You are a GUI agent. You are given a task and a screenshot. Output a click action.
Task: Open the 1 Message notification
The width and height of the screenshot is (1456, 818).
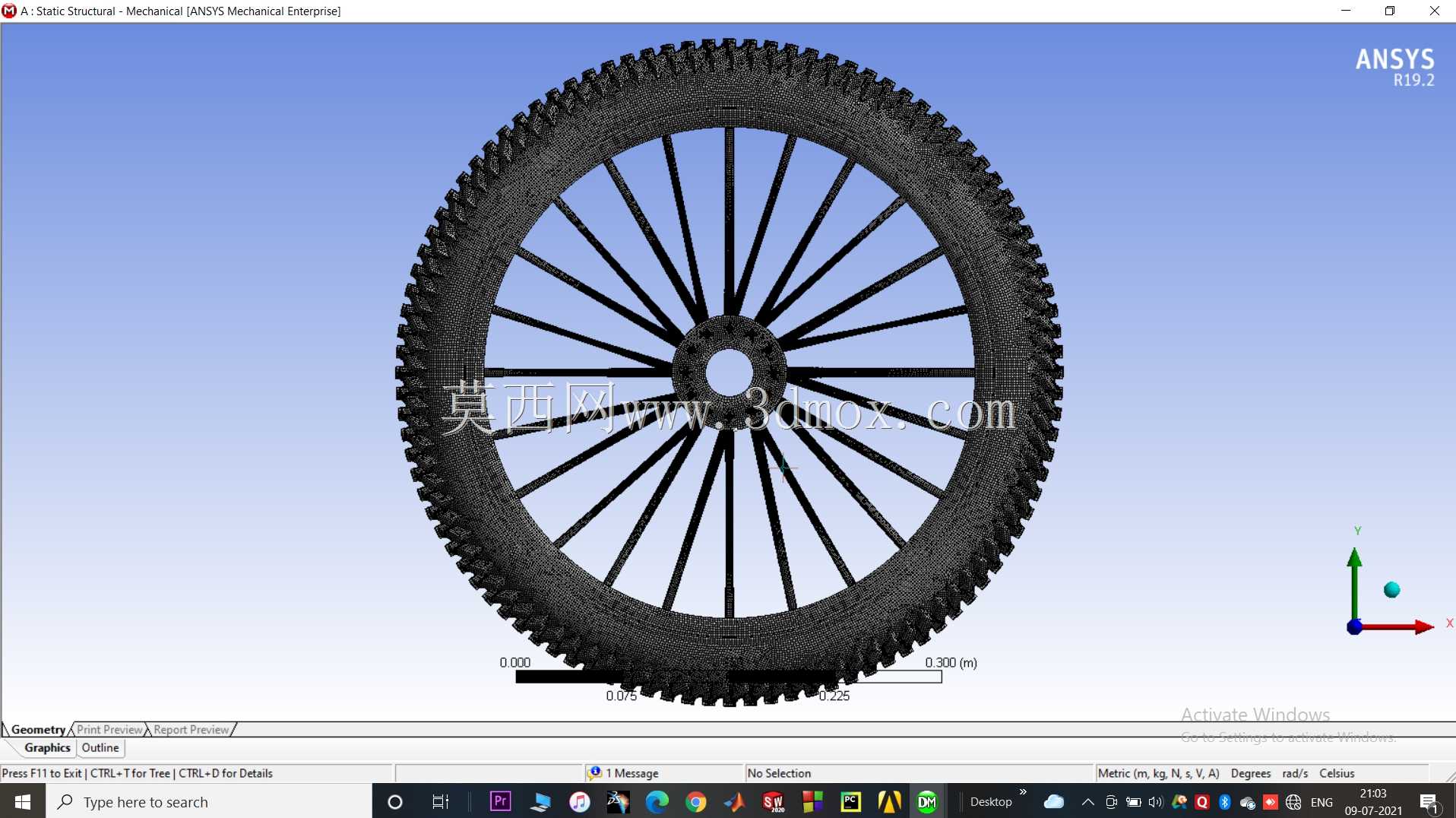coord(632,773)
